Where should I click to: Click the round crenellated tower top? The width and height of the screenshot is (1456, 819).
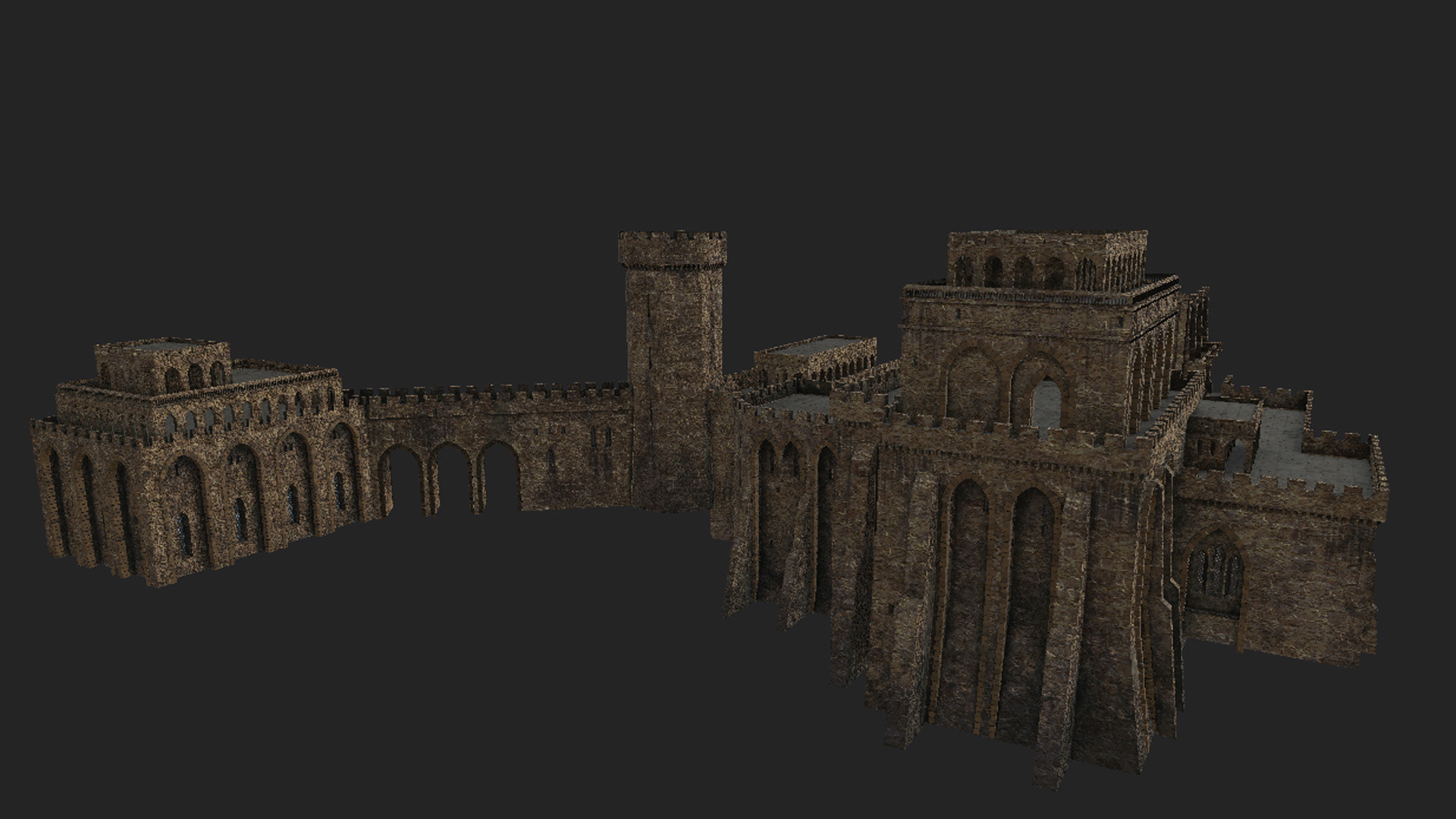[x=672, y=249]
